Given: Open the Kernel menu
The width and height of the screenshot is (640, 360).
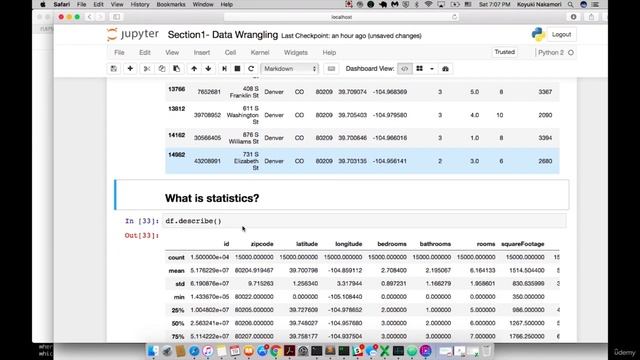Looking at the screenshot, I should point(260,52).
